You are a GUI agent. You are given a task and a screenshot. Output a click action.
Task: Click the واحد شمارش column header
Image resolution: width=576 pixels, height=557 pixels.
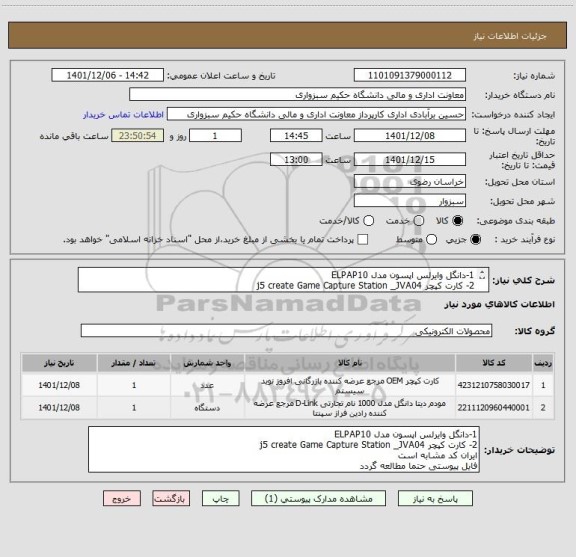coord(207,363)
